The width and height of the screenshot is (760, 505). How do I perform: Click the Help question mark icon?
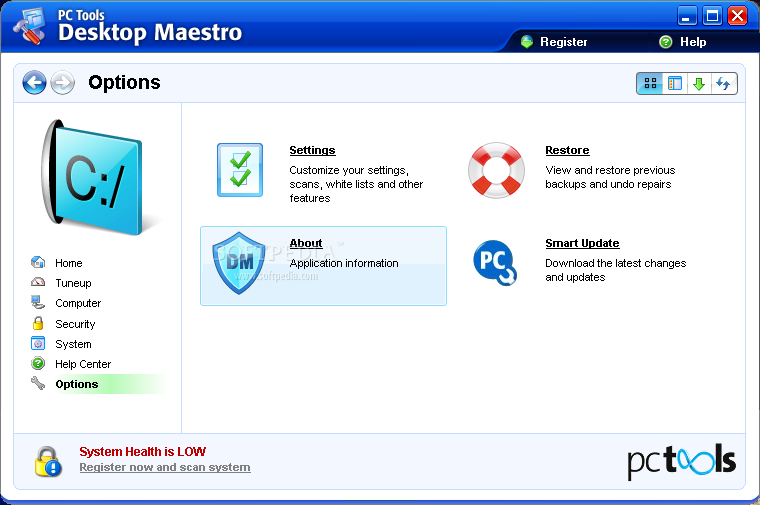[666, 42]
